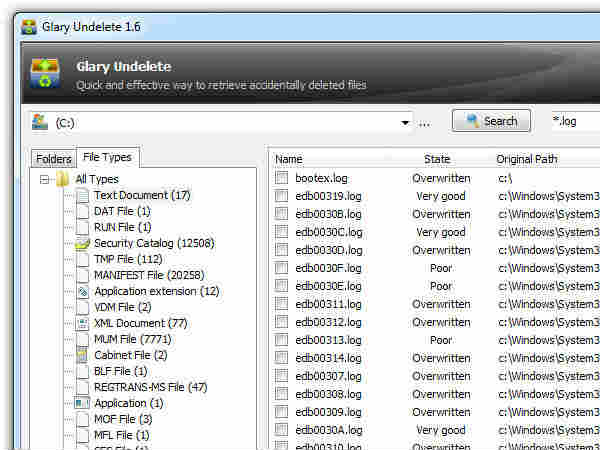Click the BLF File type icon

[82, 372]
